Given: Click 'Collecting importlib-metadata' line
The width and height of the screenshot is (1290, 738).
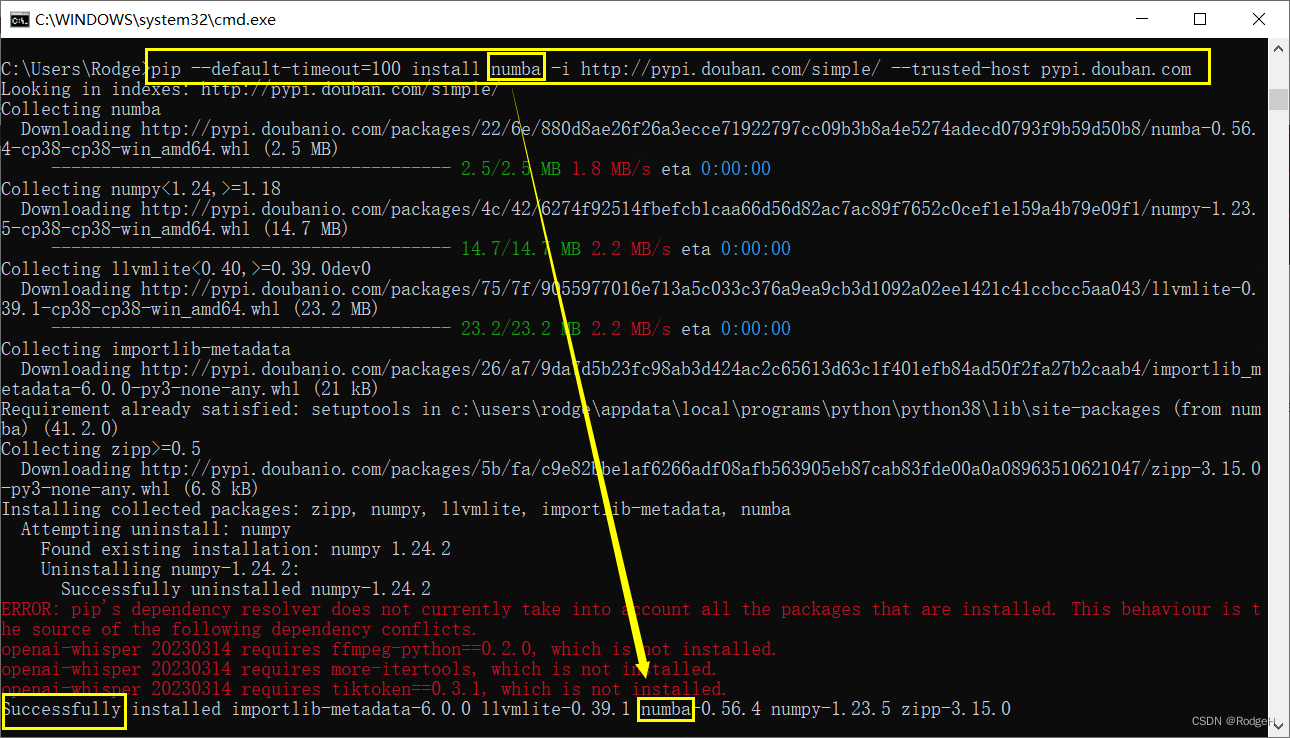Looking at the screenshot, I should [x=146, y=349].
